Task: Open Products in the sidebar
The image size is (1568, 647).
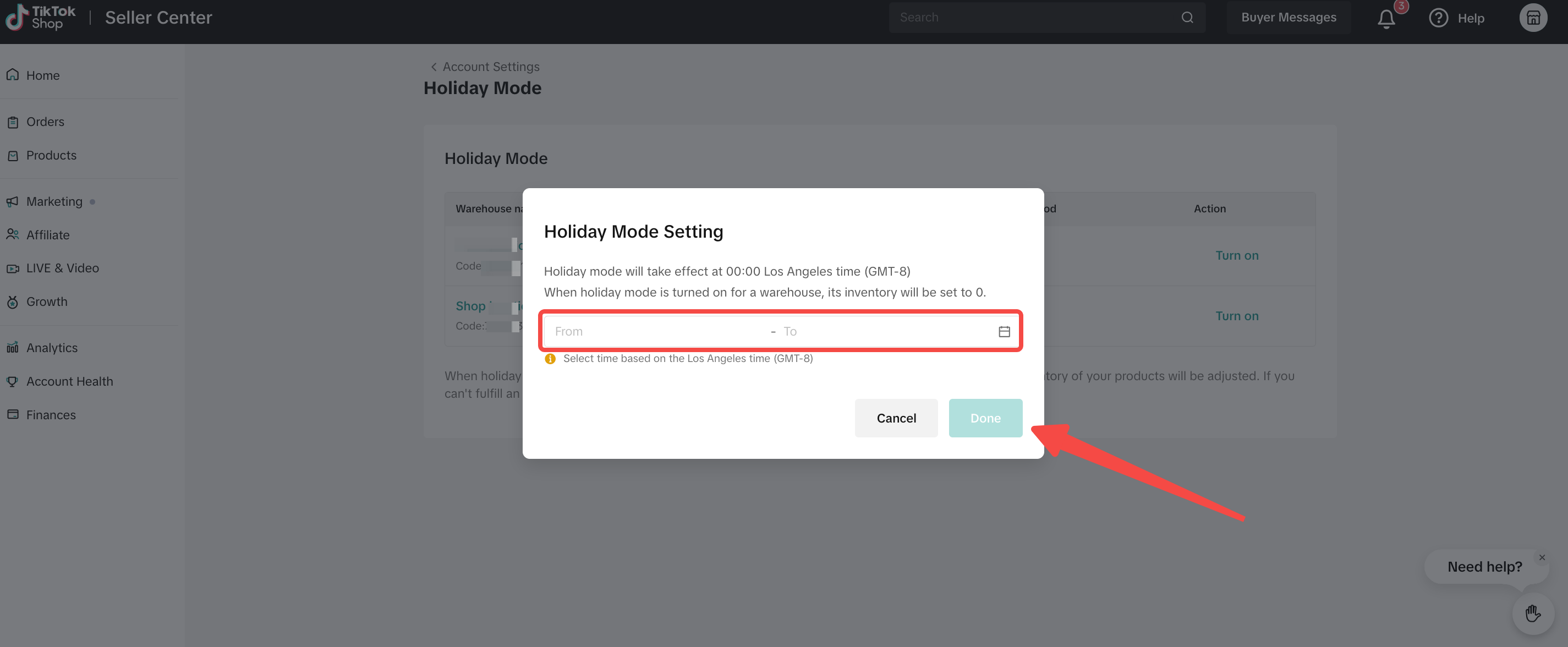Action: tap(51, 155)
